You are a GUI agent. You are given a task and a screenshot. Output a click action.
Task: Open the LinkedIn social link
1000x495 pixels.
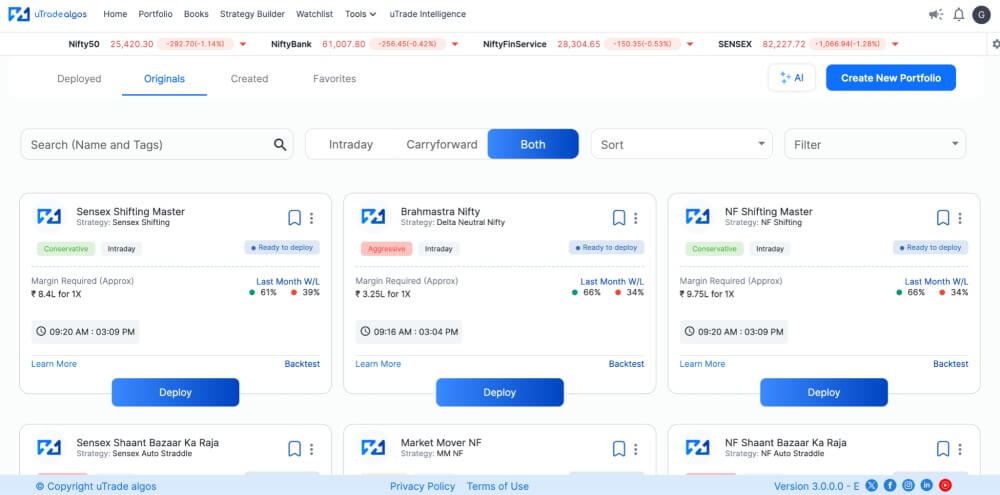click(927, 485)
